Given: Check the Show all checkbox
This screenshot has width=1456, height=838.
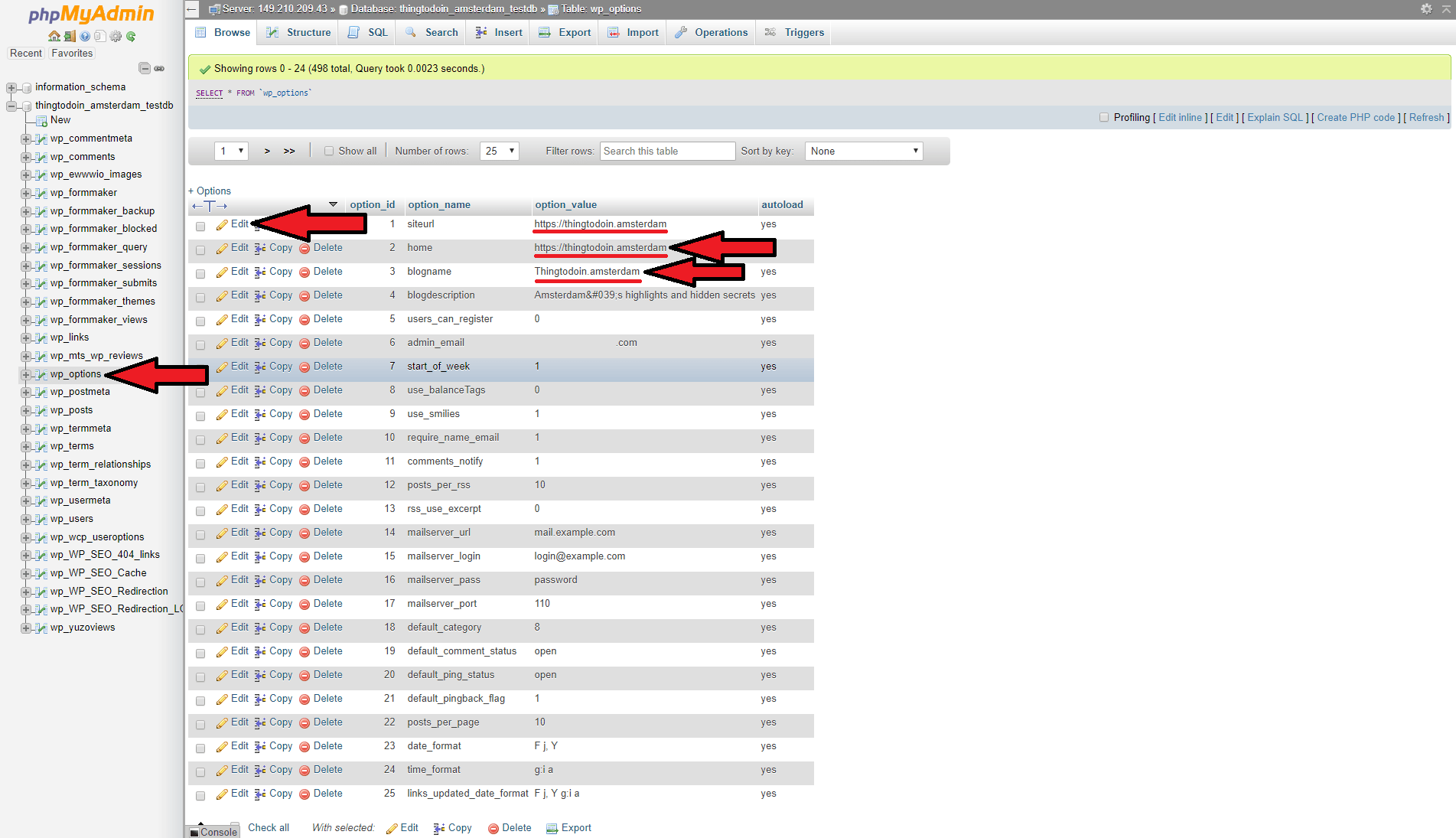Looking at the screenshot, I should 329,152.
